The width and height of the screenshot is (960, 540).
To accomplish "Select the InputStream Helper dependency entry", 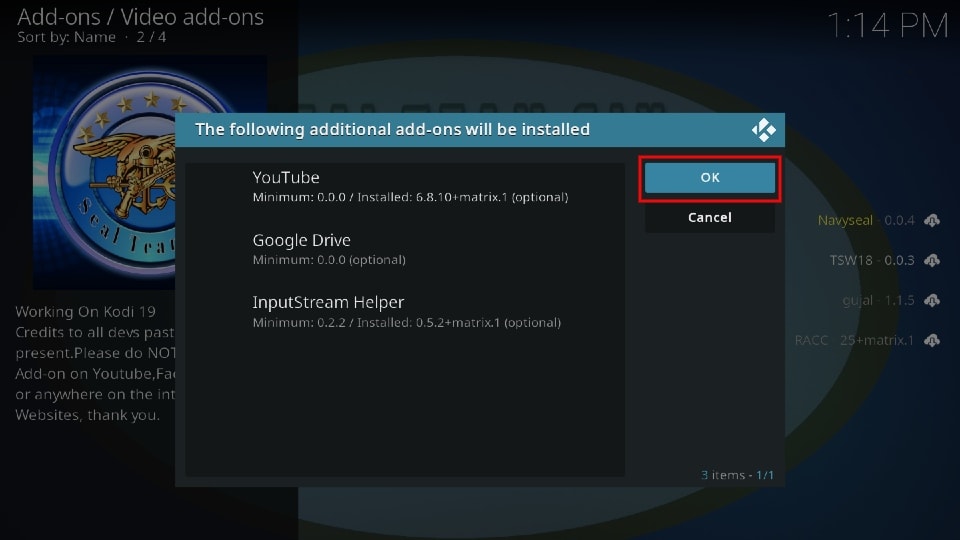I will click(405, 312).
